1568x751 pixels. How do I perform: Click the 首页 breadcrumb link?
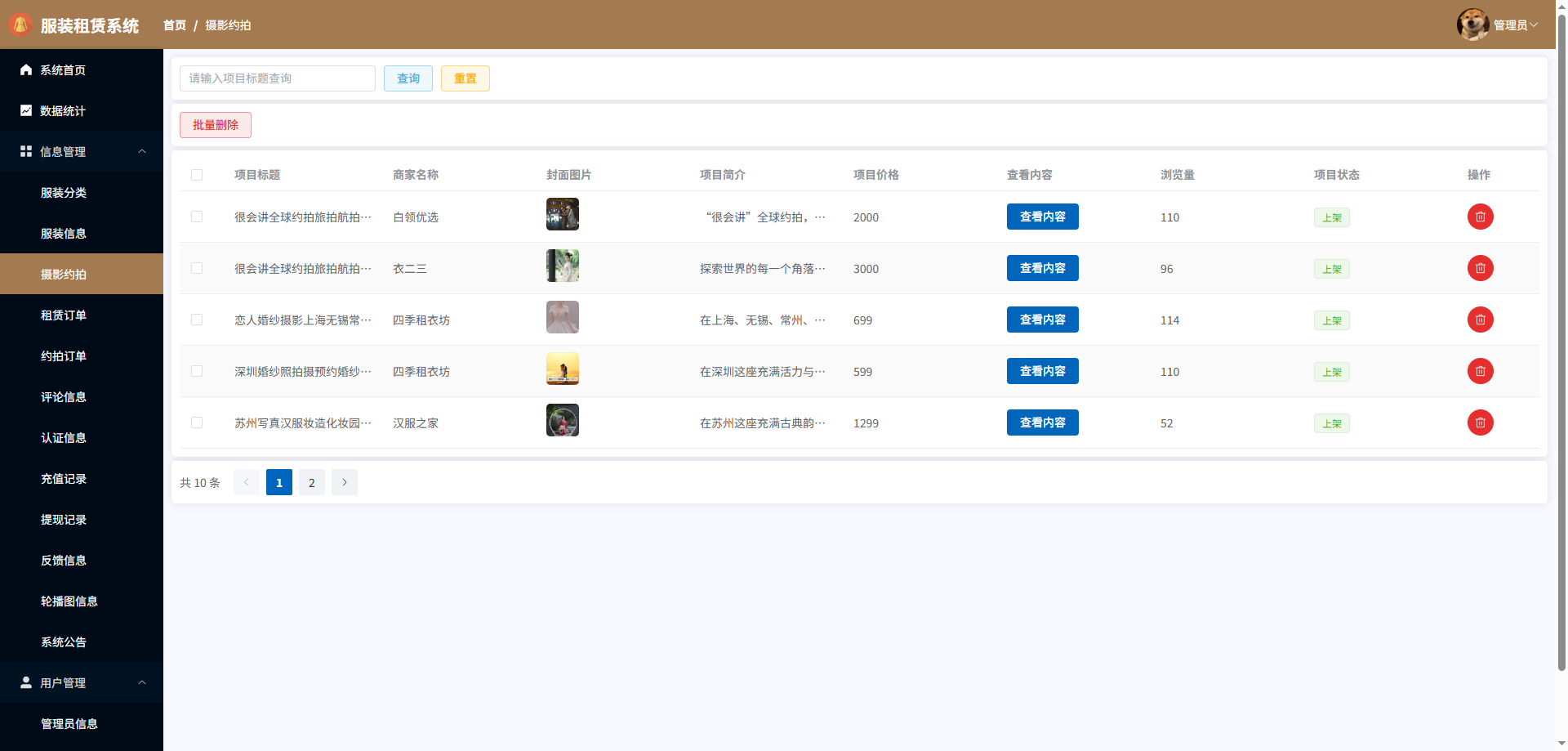[175, 25]
